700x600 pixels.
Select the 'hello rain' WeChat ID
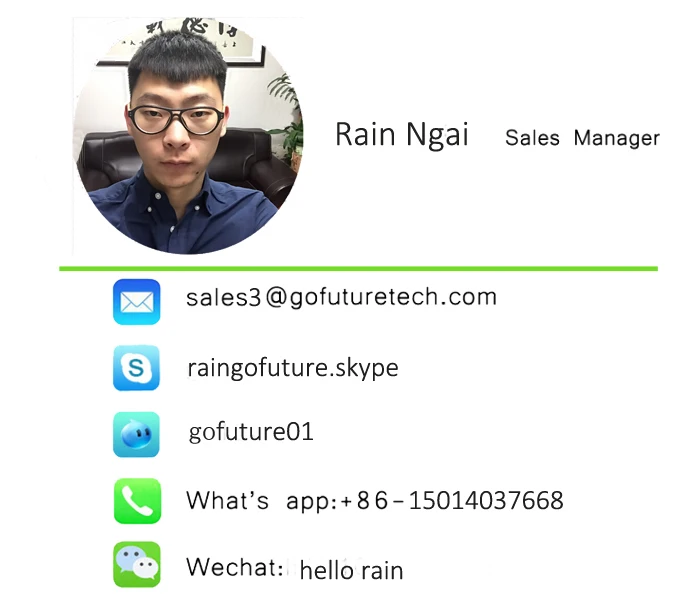pyautogui.click(x=351, y=570)
